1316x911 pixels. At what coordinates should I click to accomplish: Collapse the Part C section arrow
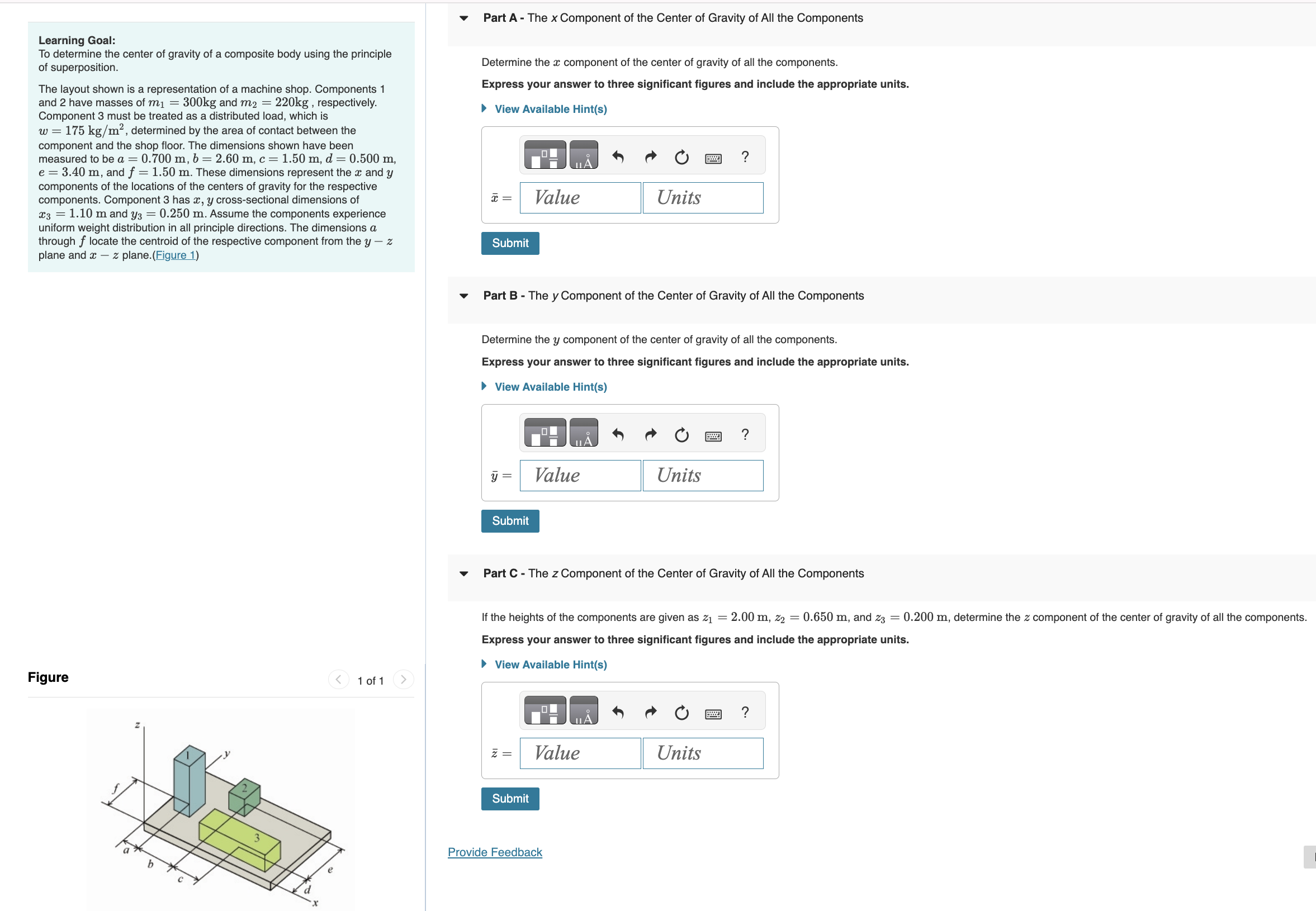(x=463, y=573)
